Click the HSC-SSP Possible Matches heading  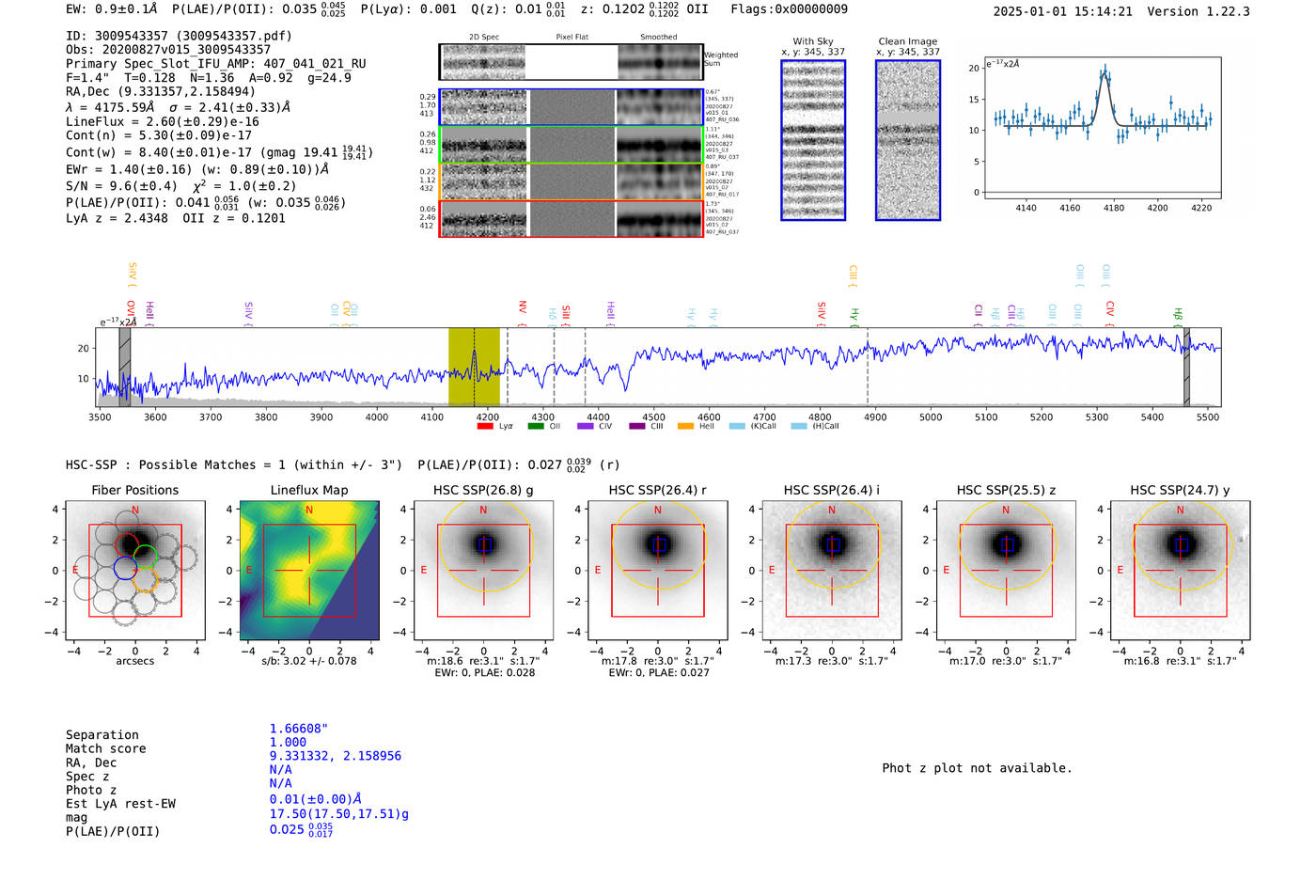click(234, 465)
